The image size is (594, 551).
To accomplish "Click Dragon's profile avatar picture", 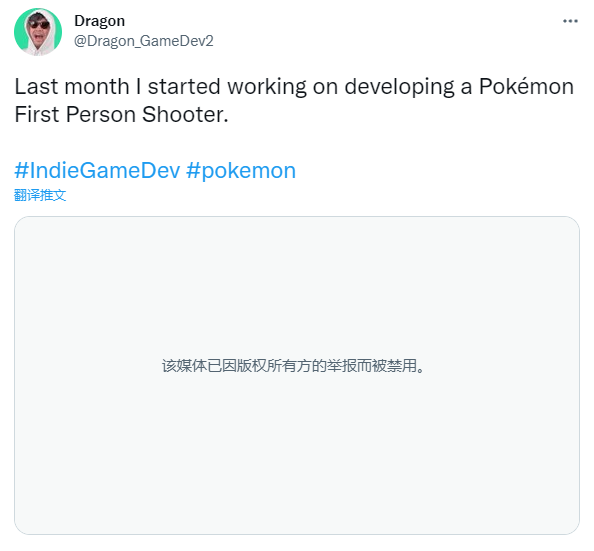I will 38,32.
